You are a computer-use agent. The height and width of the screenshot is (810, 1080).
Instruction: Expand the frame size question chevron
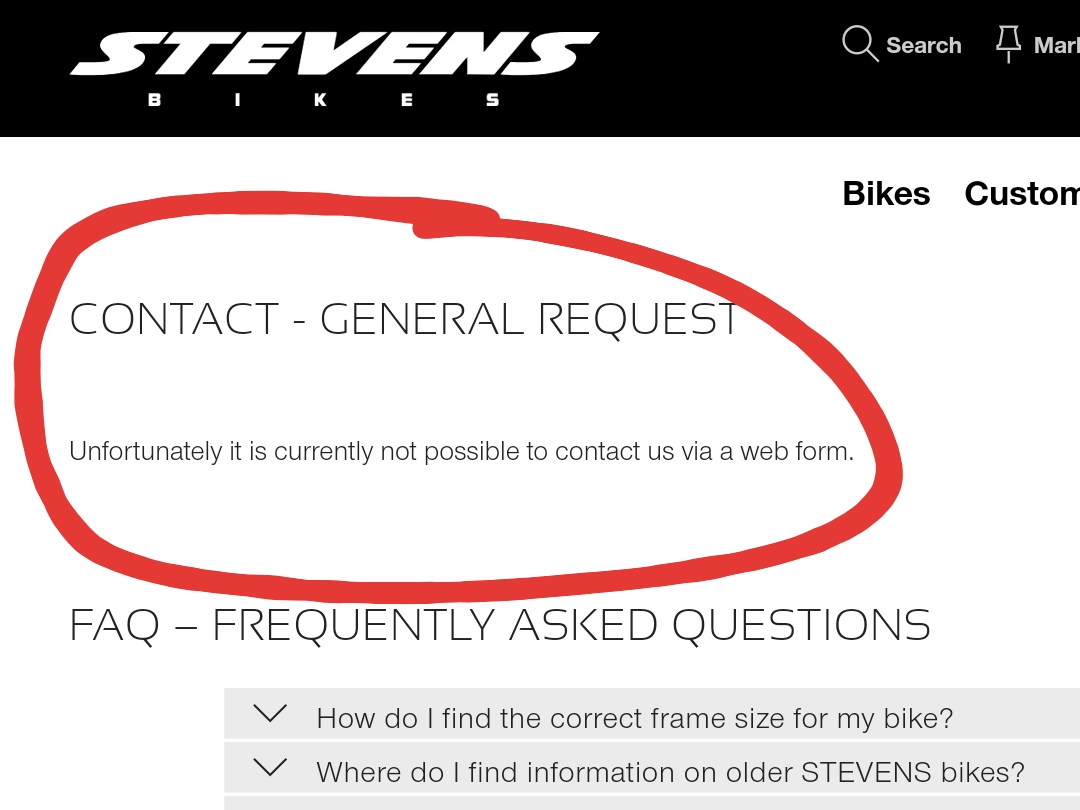point(270,715)
